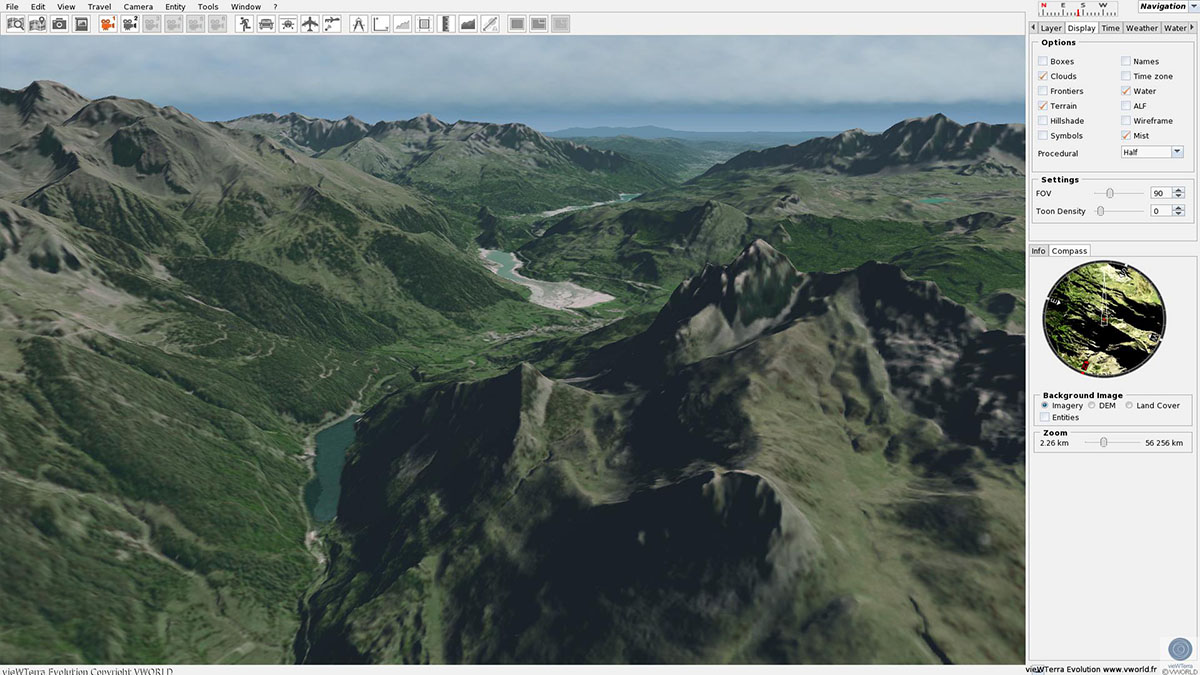Image resolution: width=1200 pixels, height=675 pixels.
Task: Open the File menu
Action: click(x=12, y=7)
